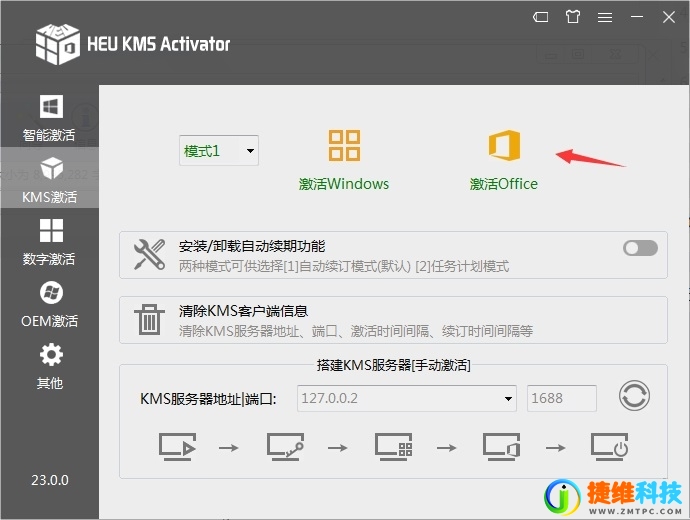Click the monitor with key icon

(285, 447)
